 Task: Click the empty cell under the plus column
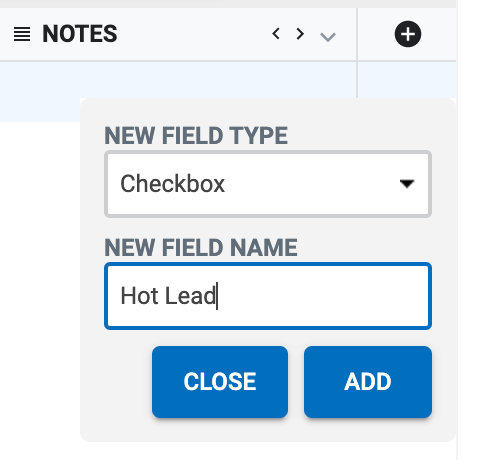[407, 79]
